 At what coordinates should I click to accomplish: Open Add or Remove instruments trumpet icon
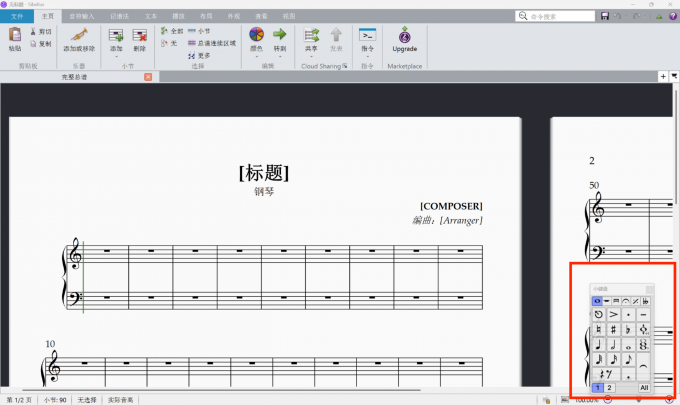(x=79, y=35)
